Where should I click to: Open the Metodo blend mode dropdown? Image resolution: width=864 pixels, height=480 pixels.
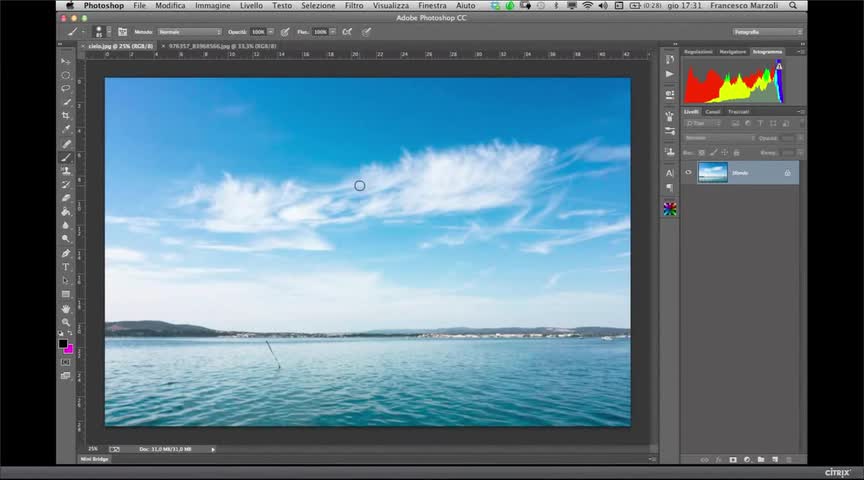point(190,32)
